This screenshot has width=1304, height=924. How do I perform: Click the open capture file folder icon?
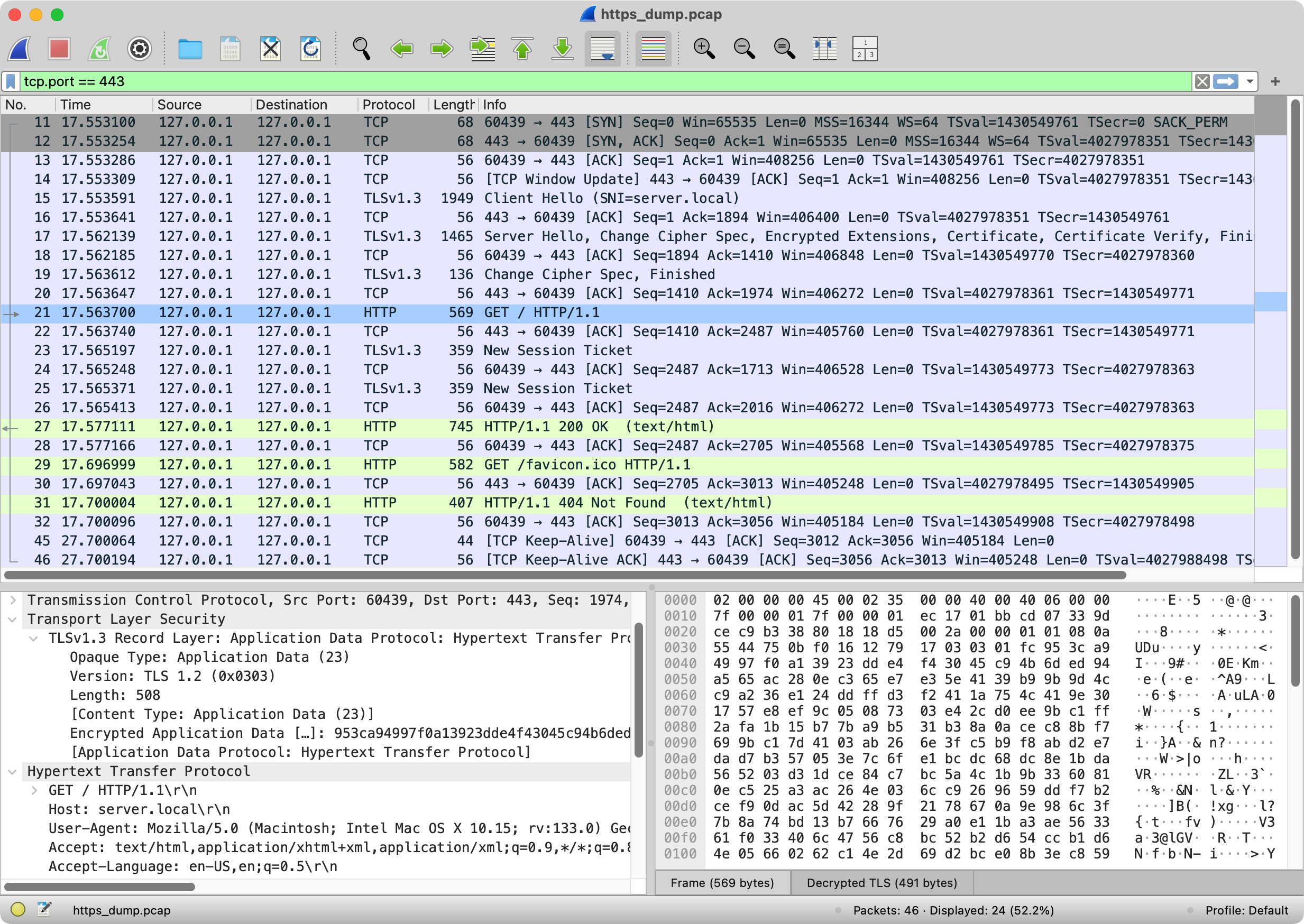pyautogui.click(x=190, y=48)
